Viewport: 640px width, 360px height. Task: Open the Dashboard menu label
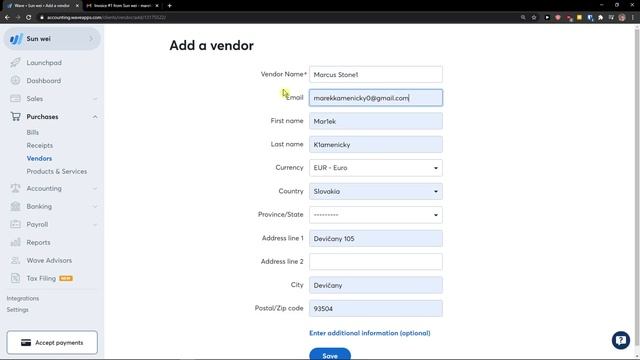pyautogui.click(x=44, y=80)
